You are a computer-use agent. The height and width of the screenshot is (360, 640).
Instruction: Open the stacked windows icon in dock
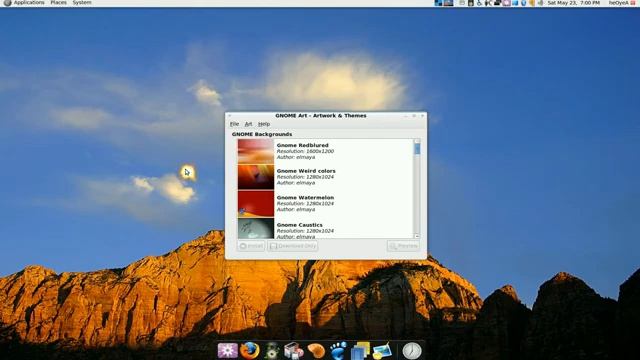(x=360, y=351)
